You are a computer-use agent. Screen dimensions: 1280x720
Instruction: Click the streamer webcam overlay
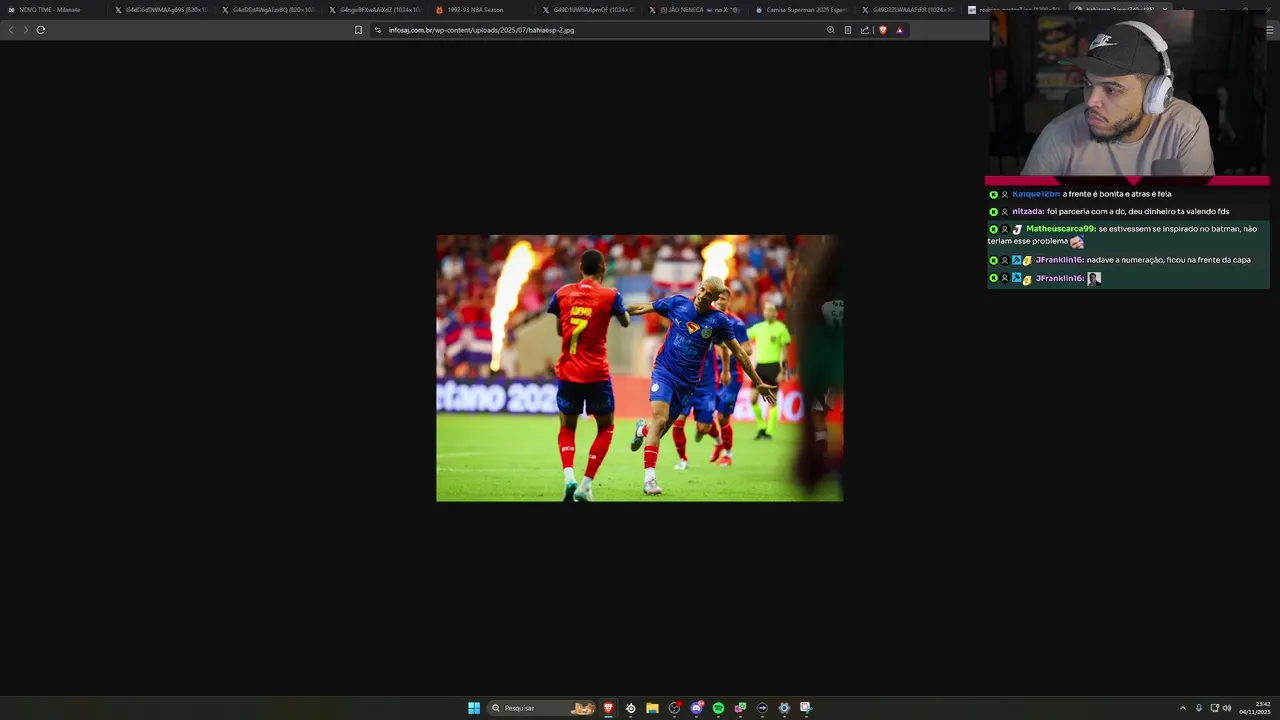1130,95
